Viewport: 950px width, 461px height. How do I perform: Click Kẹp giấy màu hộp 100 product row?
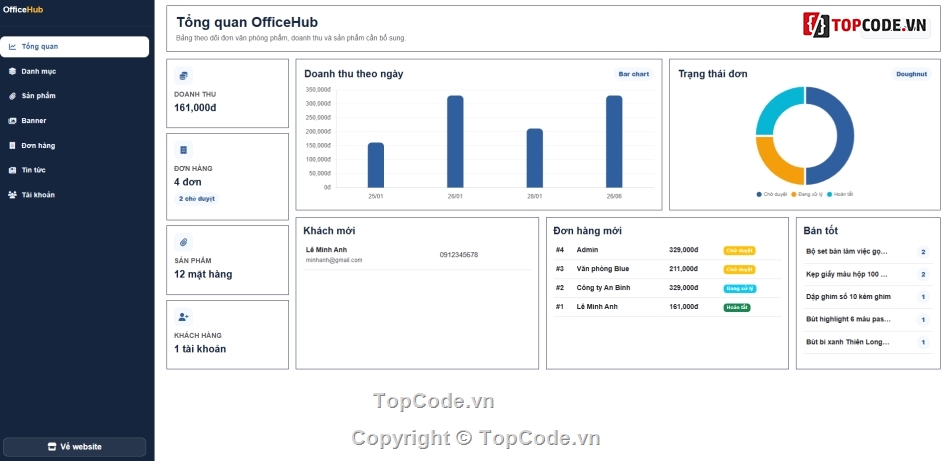[868, 274]
